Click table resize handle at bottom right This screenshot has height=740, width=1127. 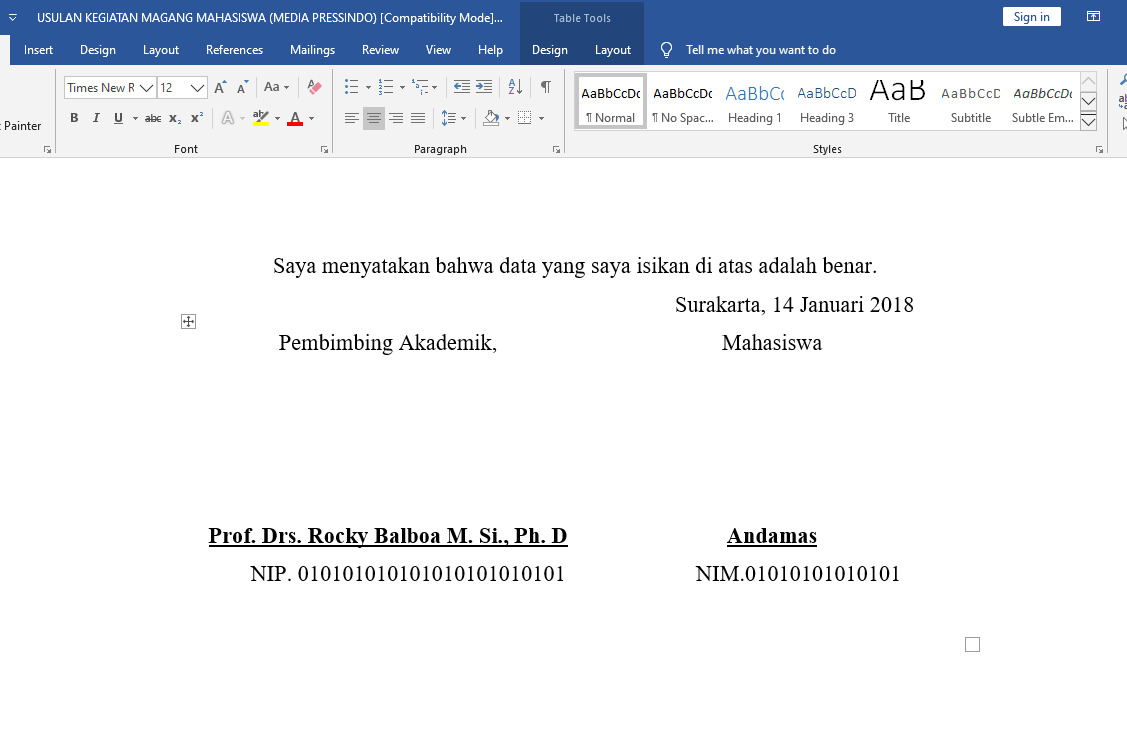(972, 644)
